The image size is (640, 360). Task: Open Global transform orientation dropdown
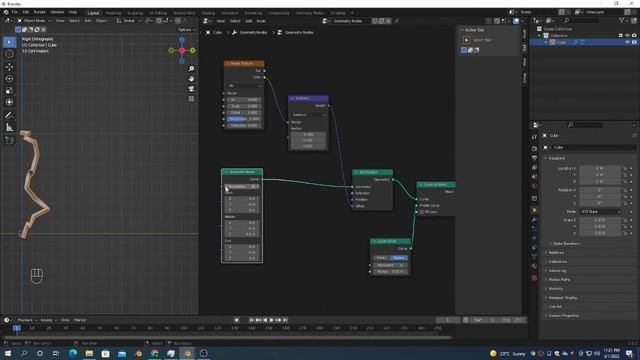tap(129, 20)
